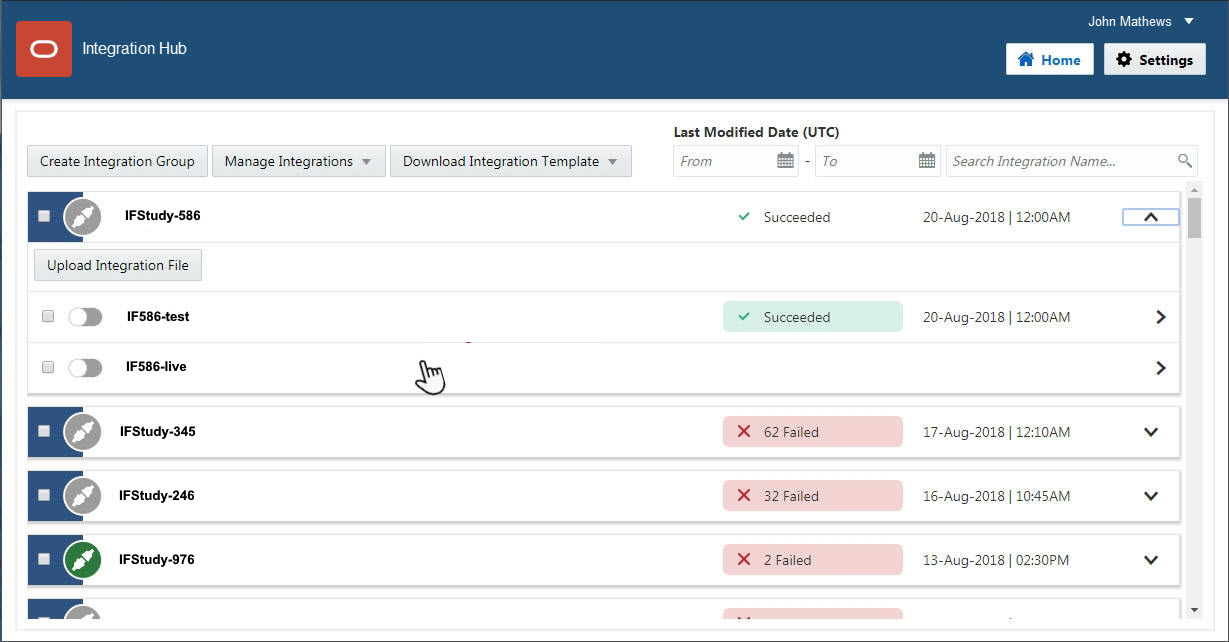Expand the IFStudy-345 group
The width and height of the screenshot is (1229, 642).
click(1151, 432)
